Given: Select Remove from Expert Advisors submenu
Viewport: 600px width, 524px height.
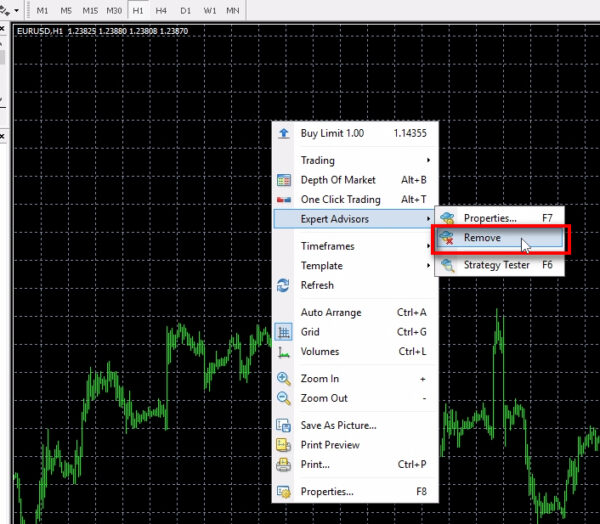Looking at the screenshot, I should pyautogui.click(x=482, y=239).
